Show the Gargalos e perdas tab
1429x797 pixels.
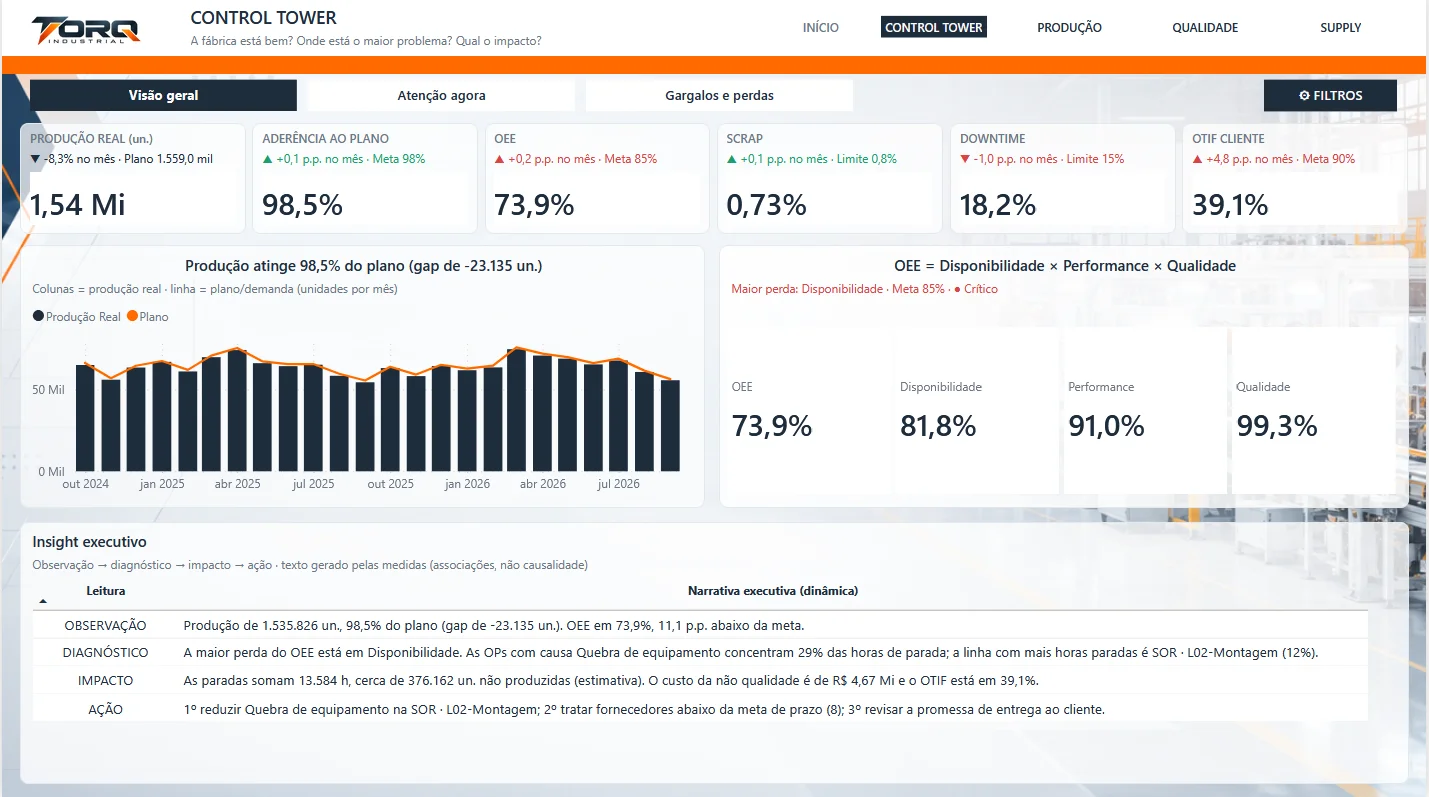click(x=719, y=96)
